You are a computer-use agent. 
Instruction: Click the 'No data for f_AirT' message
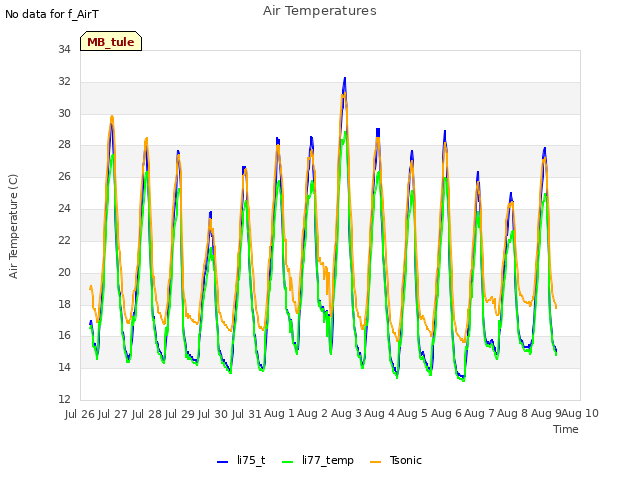point(52,14)
